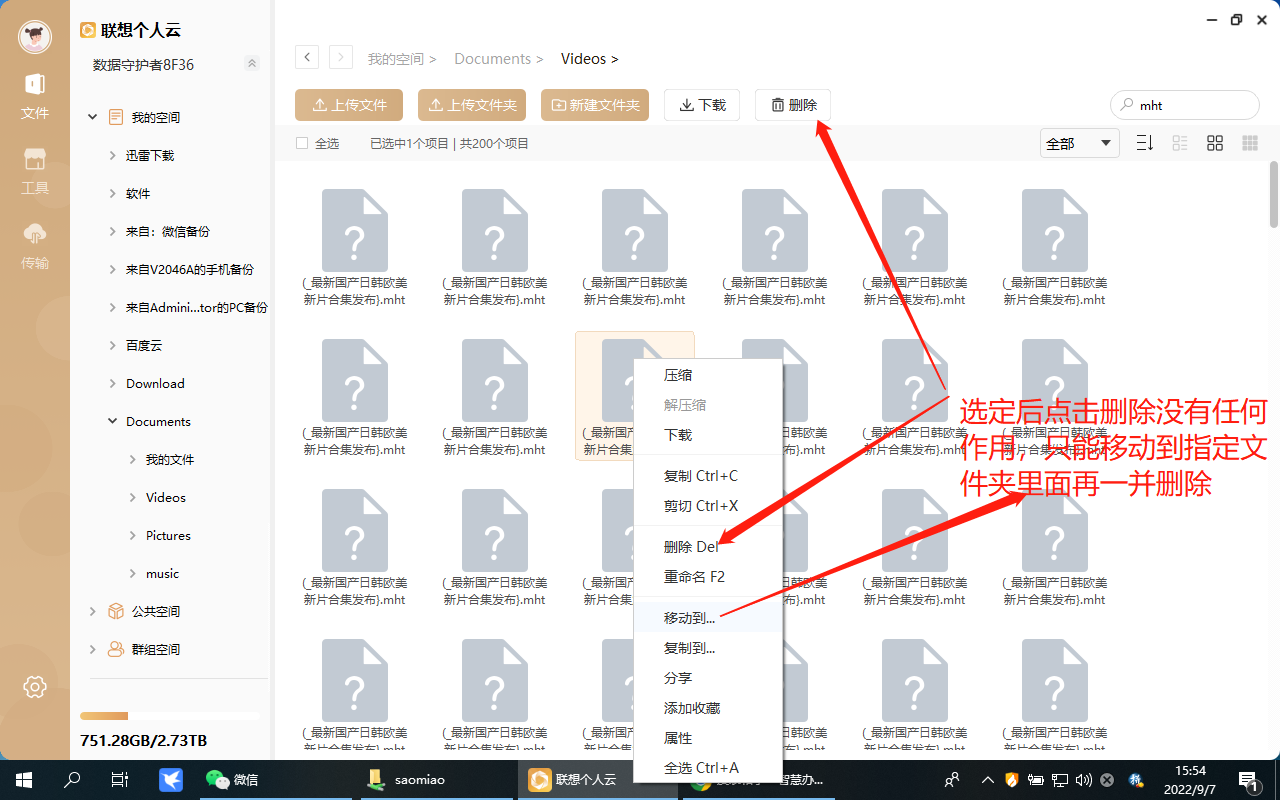Collapse the device panel with double-chevron icon
This screenshot has height=800, width=1280.
(x=252, y=64)
